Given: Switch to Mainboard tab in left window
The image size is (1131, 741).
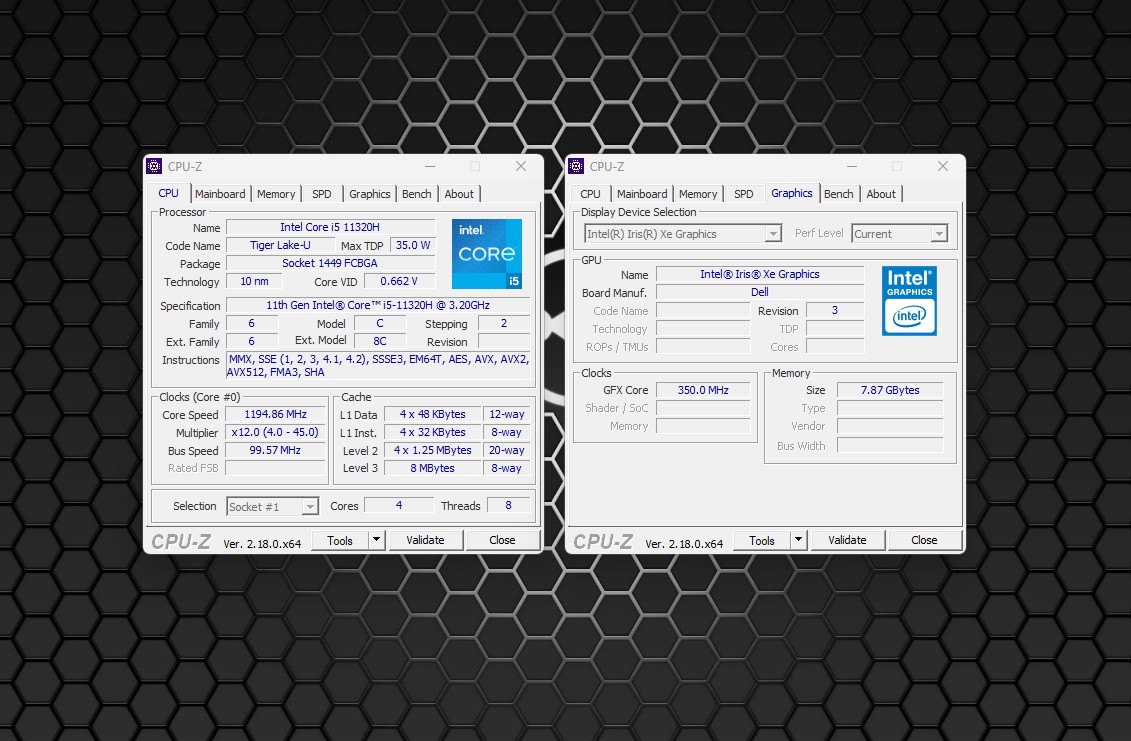Looking at the screenshot, I should click(220, 194).
